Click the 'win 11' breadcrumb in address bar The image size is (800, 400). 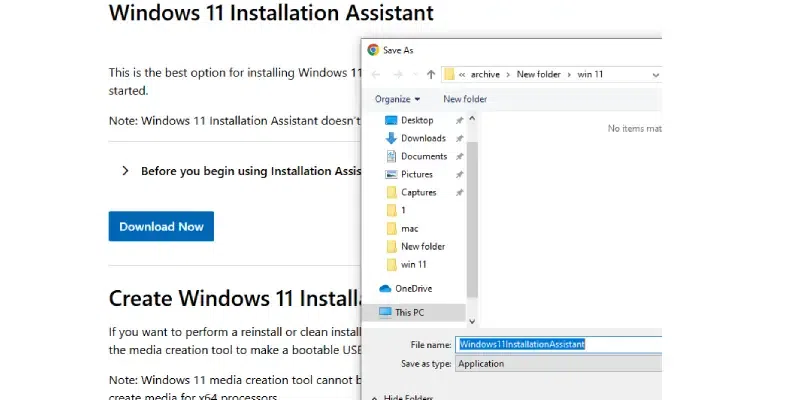point(590,74)
